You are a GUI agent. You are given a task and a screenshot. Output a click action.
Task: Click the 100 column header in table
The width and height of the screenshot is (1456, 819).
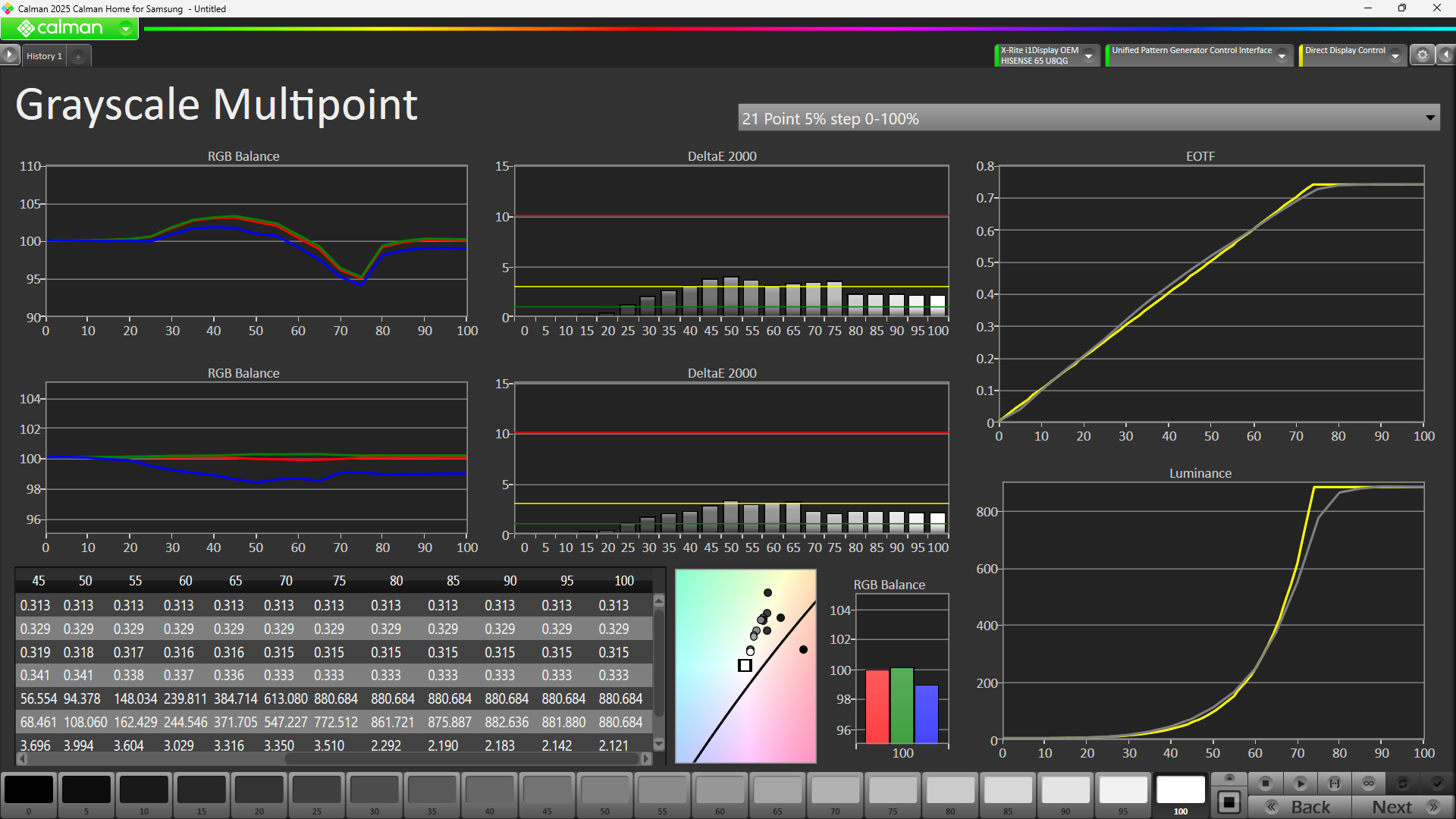coord(624,581)
